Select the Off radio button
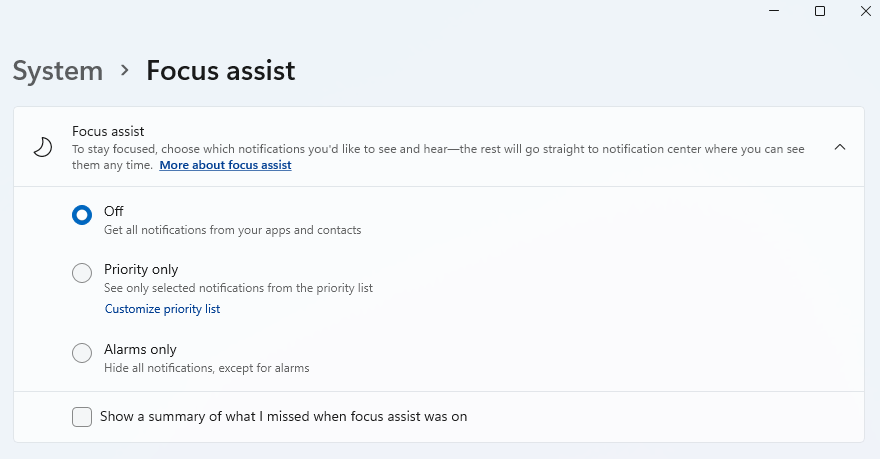Image resolution: width=880 pixels, height=459 pixels. tap(82, 214)
